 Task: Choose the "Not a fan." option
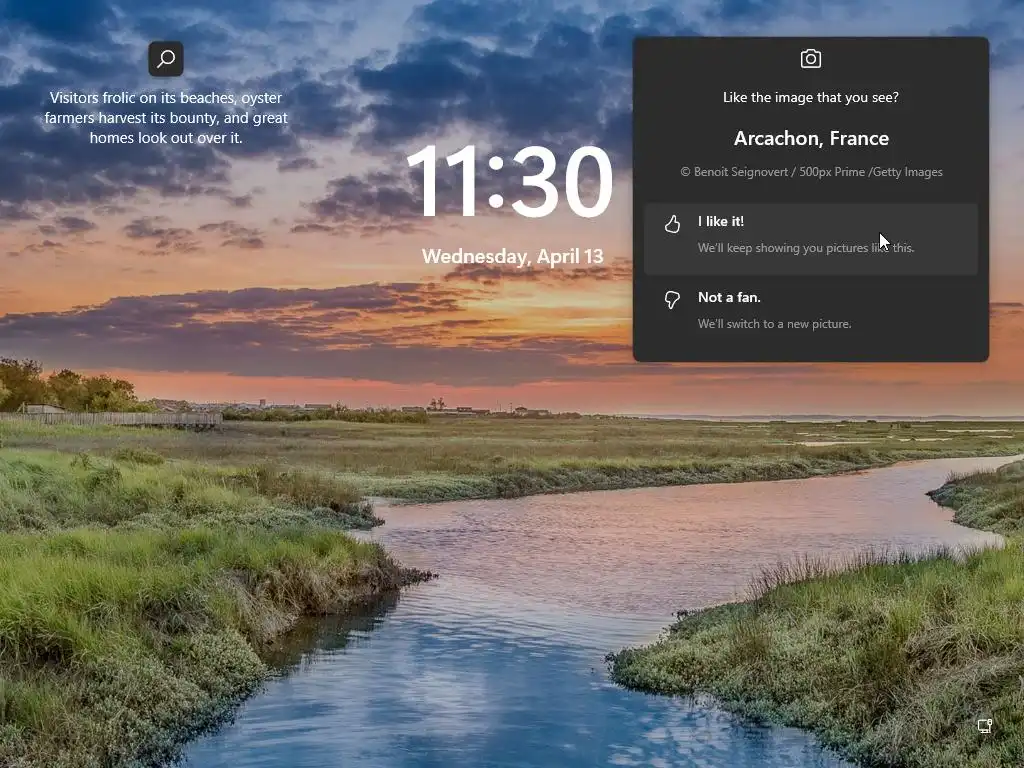tap(810, 313)
